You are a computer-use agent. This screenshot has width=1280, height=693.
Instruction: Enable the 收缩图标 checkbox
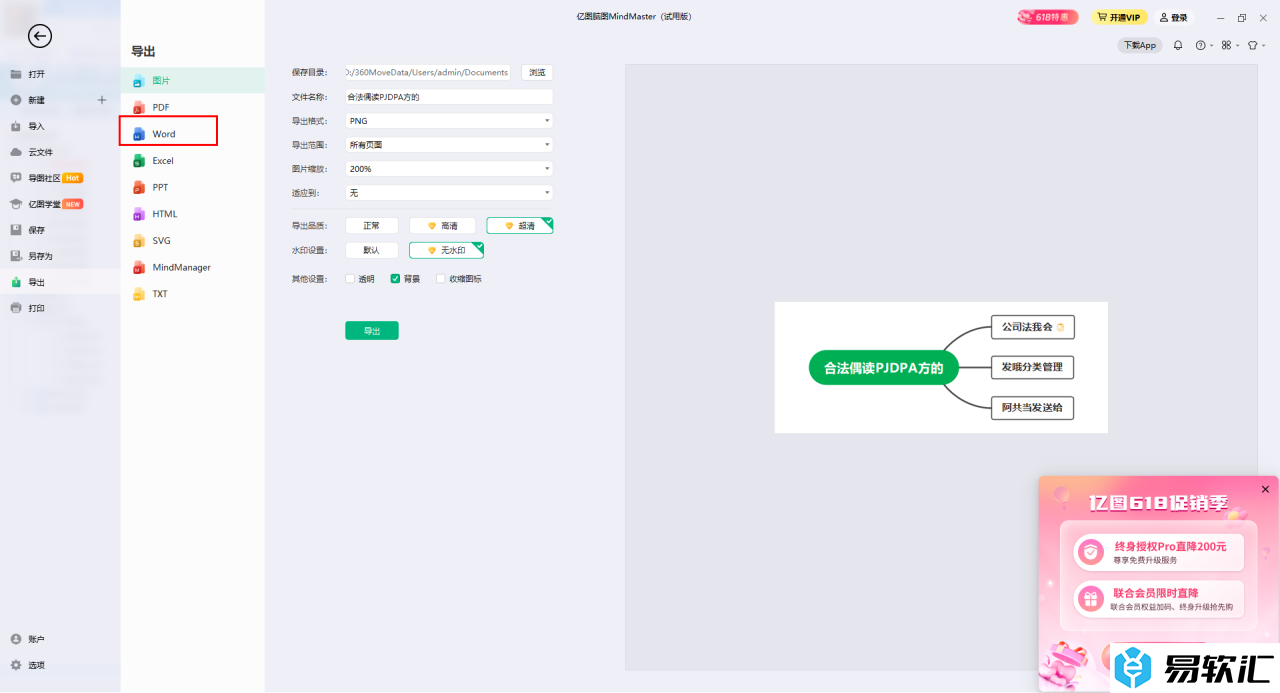440,279
